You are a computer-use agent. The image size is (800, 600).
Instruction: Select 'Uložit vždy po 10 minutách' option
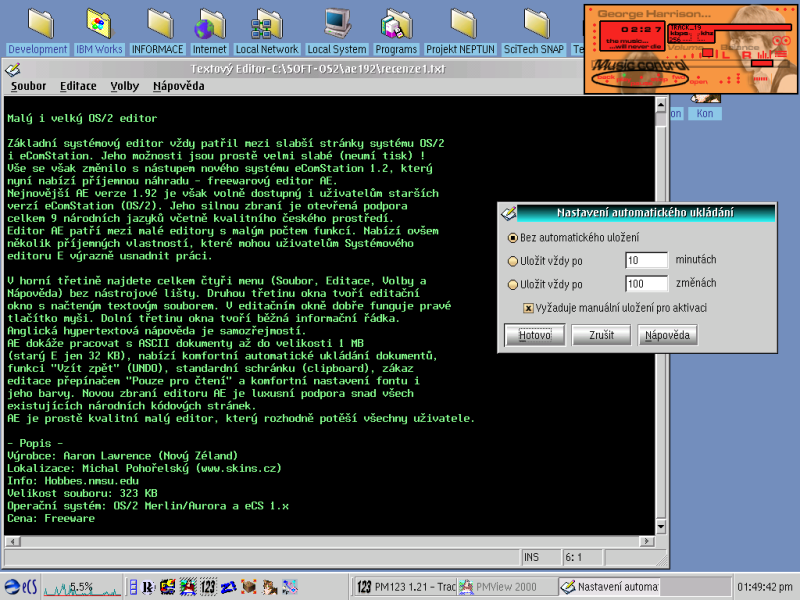512,261
